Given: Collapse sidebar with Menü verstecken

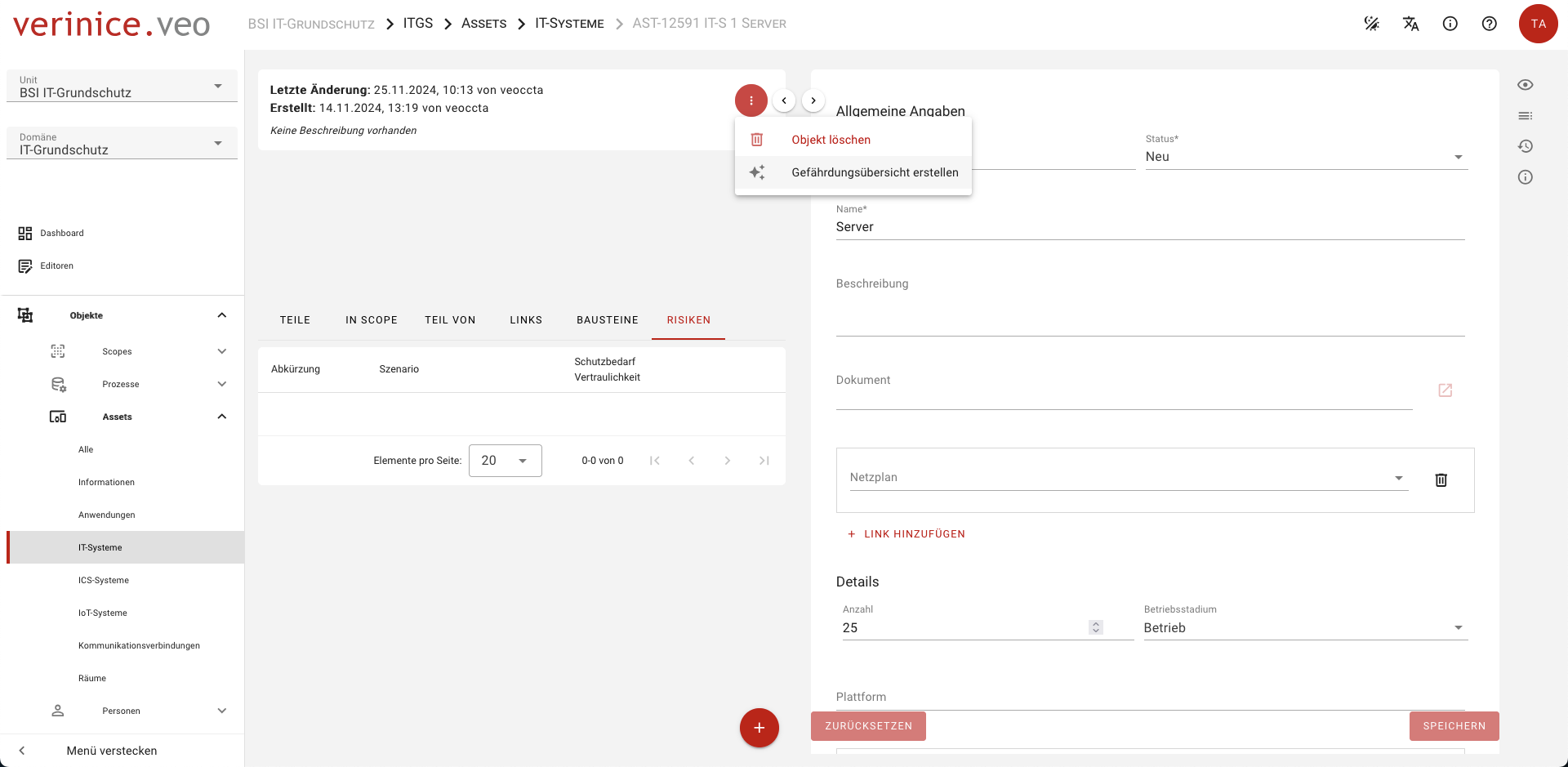Looking at the screenshot, I should coord(111,751).
